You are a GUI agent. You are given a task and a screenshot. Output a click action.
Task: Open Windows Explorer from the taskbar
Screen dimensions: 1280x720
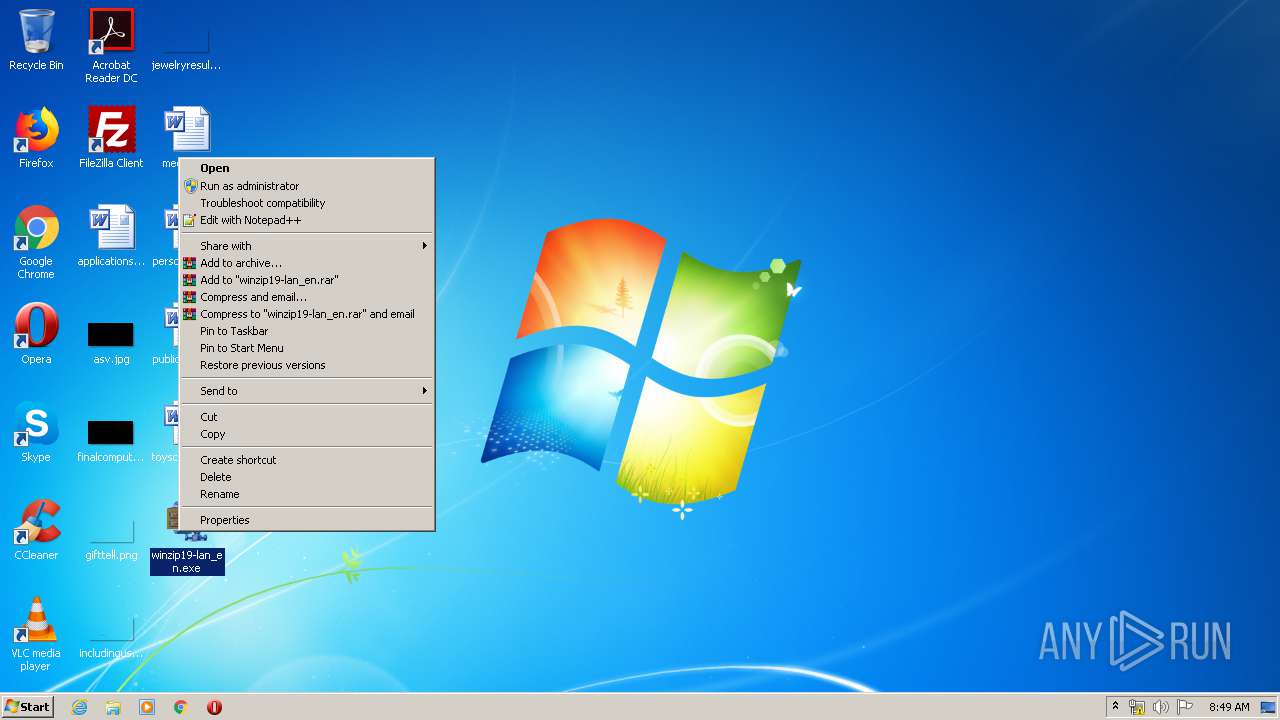click(x=113, y=707)
